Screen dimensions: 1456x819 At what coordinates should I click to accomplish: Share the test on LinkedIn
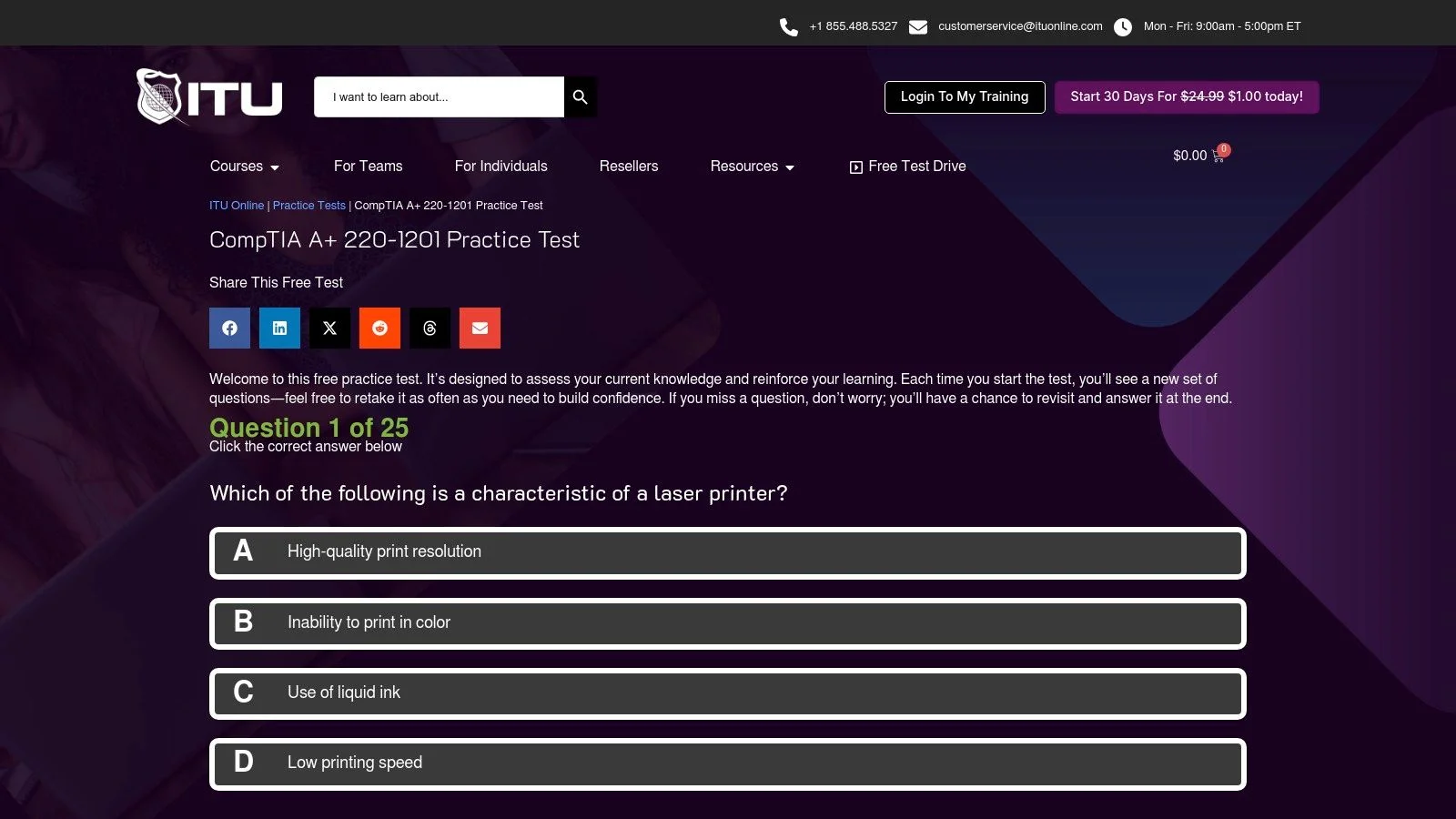pos(279,329)
